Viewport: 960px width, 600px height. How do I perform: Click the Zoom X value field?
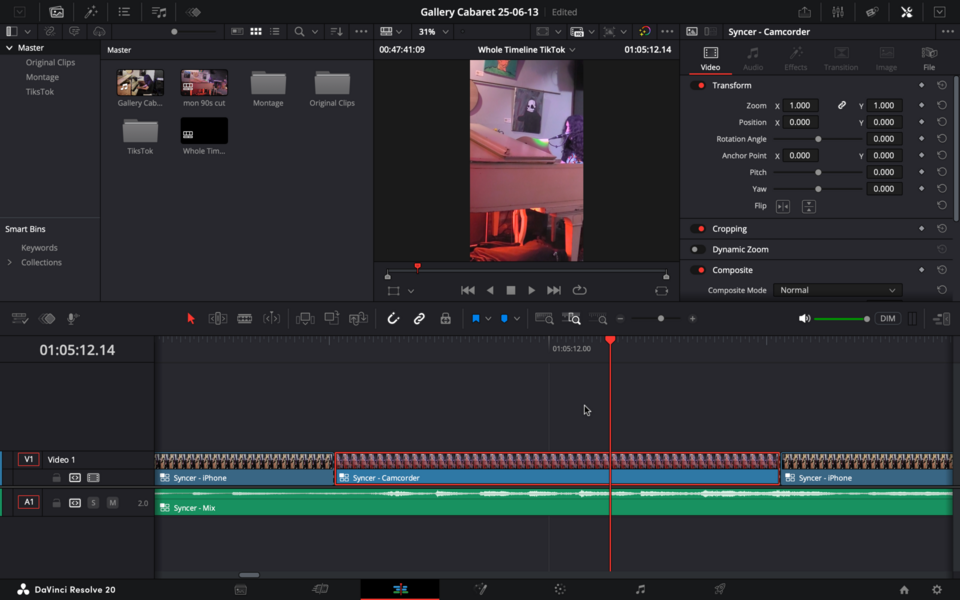pos(800,105)
